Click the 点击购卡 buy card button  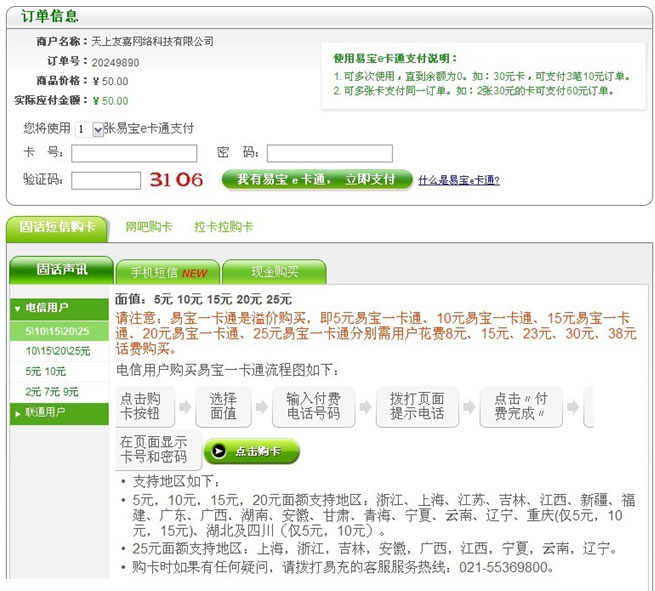pos(251,451)
